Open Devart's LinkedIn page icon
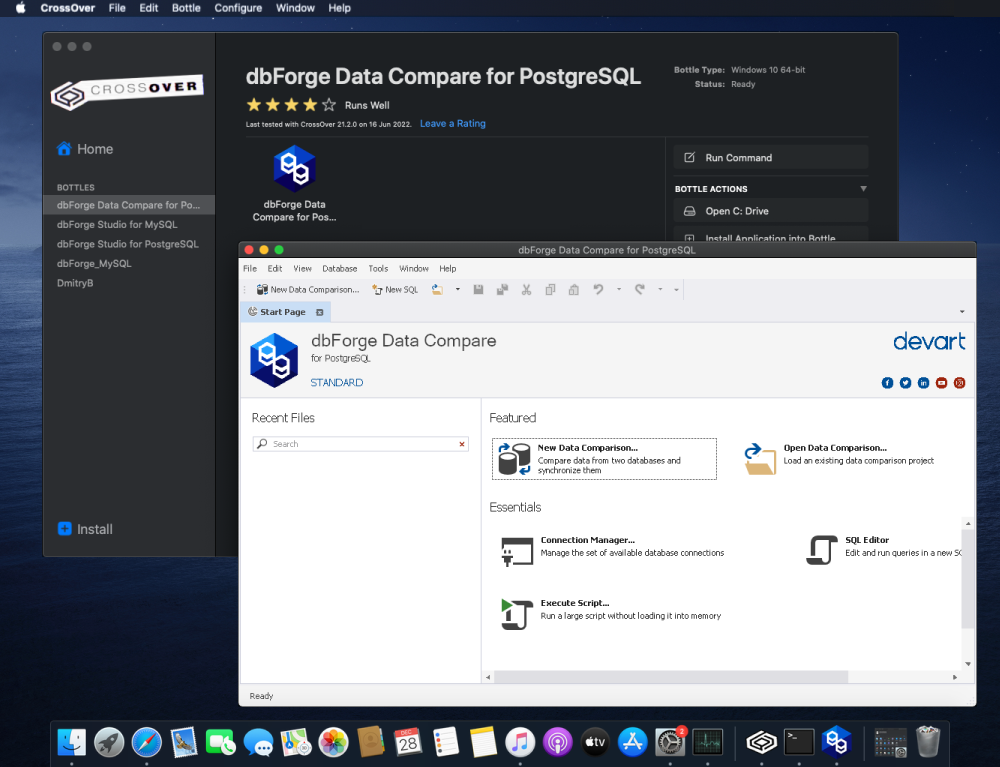 923,383
